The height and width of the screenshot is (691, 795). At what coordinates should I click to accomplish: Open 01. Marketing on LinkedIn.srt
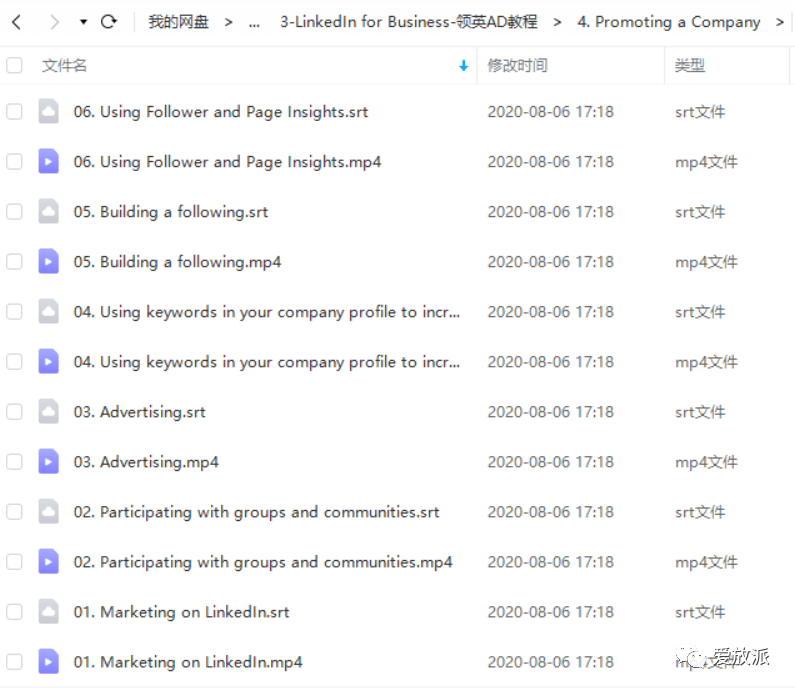tap(182, 612)
